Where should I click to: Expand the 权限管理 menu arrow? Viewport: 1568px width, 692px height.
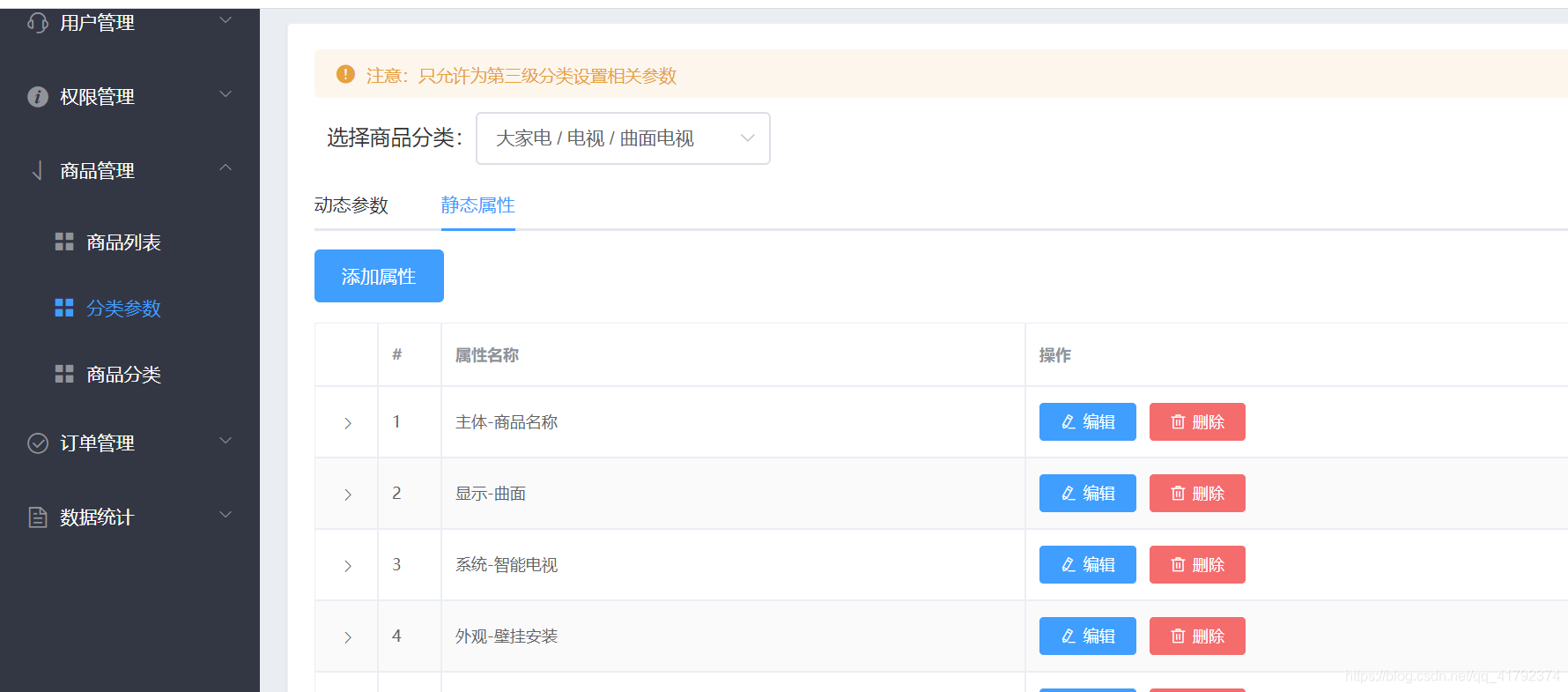point(226,93)
